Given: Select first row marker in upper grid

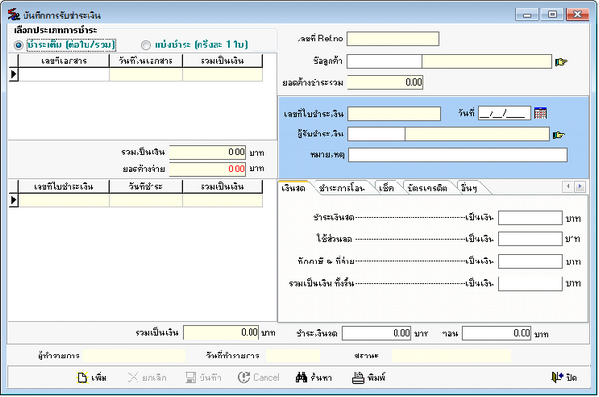Looking at the screenshot, I should 13,74.
